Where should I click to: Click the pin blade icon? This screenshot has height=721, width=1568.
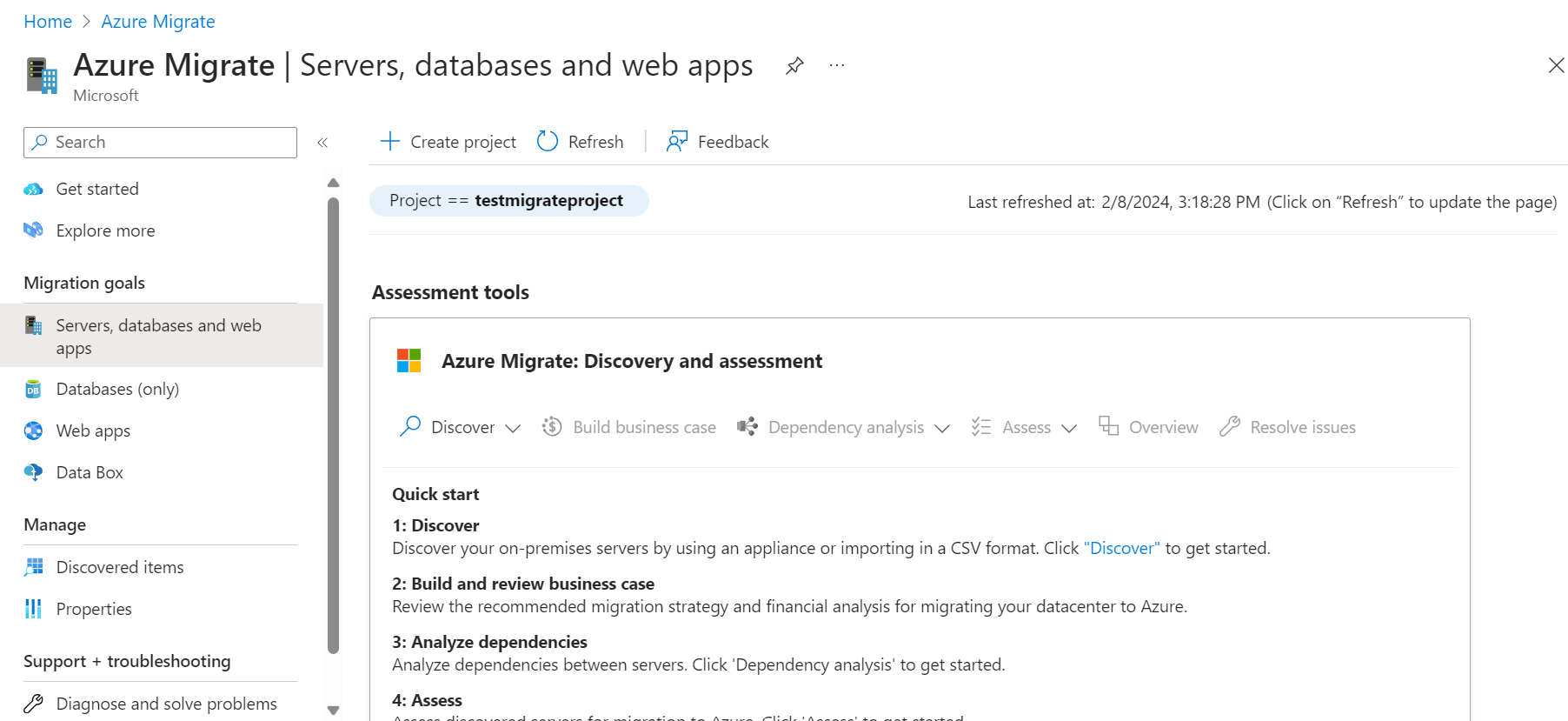(x=794, y=66)
